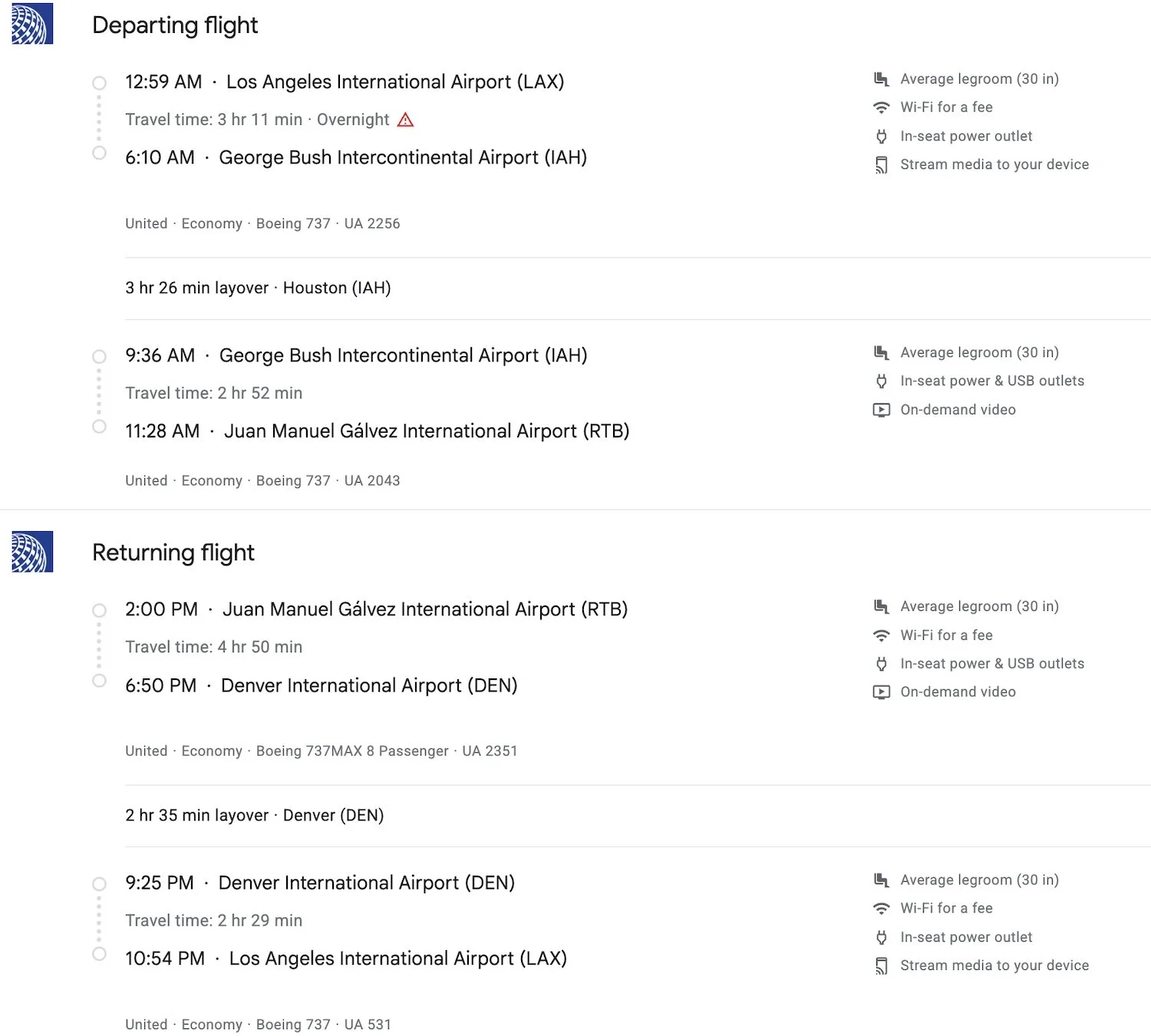Click the United logo beside Departing flight
The height and width of the screenshot is (1036, 1151).
pos(32,24)
